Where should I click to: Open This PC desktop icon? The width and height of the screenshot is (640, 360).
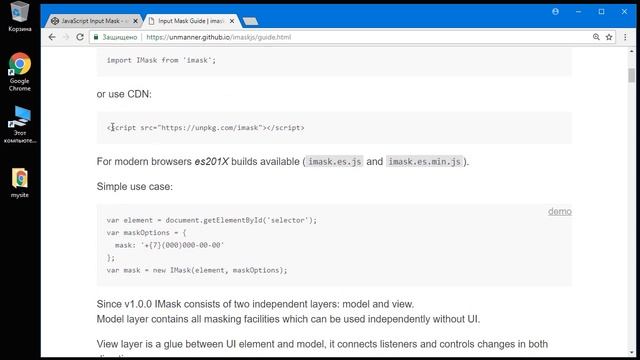click(19, 124)
